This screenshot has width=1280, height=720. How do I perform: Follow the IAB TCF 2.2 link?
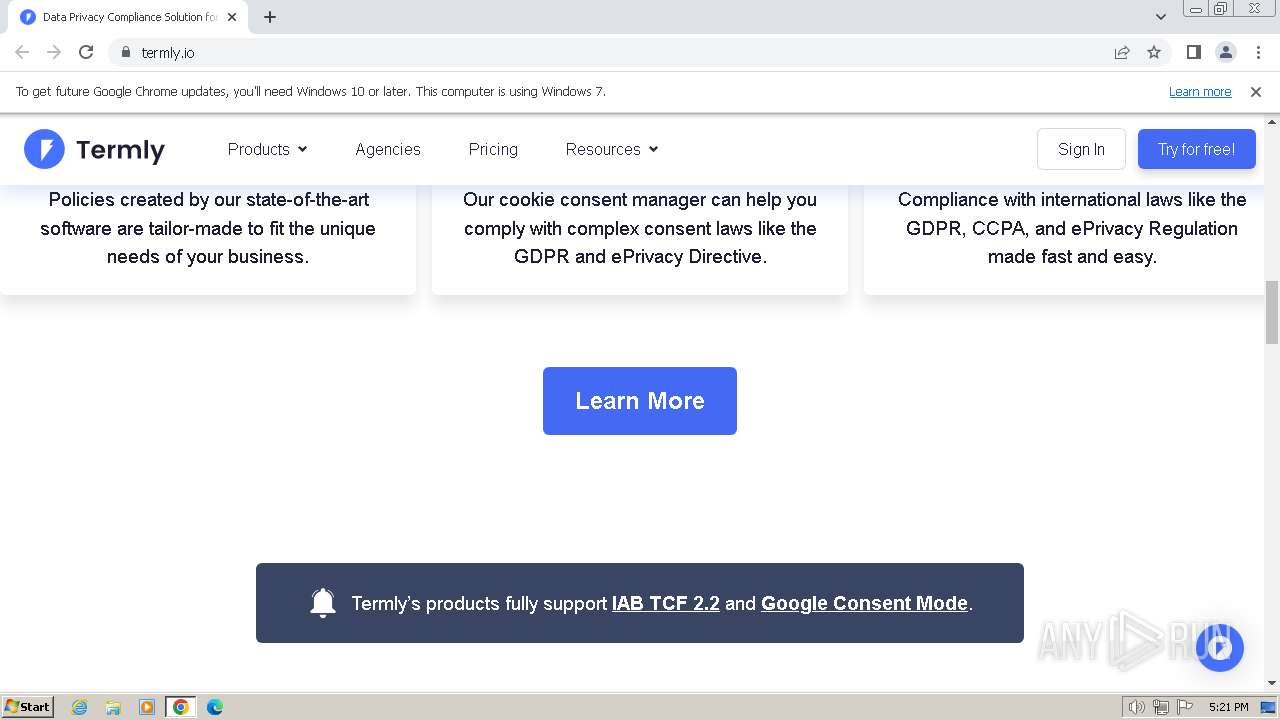coord(666,603)
